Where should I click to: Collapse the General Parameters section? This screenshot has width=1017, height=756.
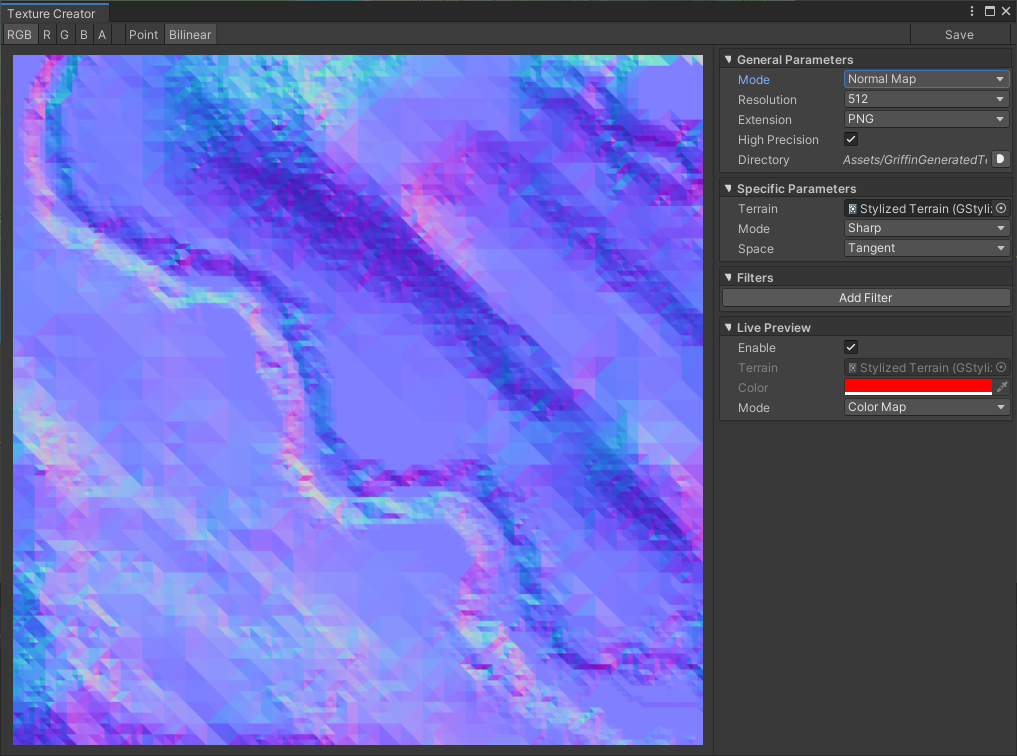click(x=728, y=59)
